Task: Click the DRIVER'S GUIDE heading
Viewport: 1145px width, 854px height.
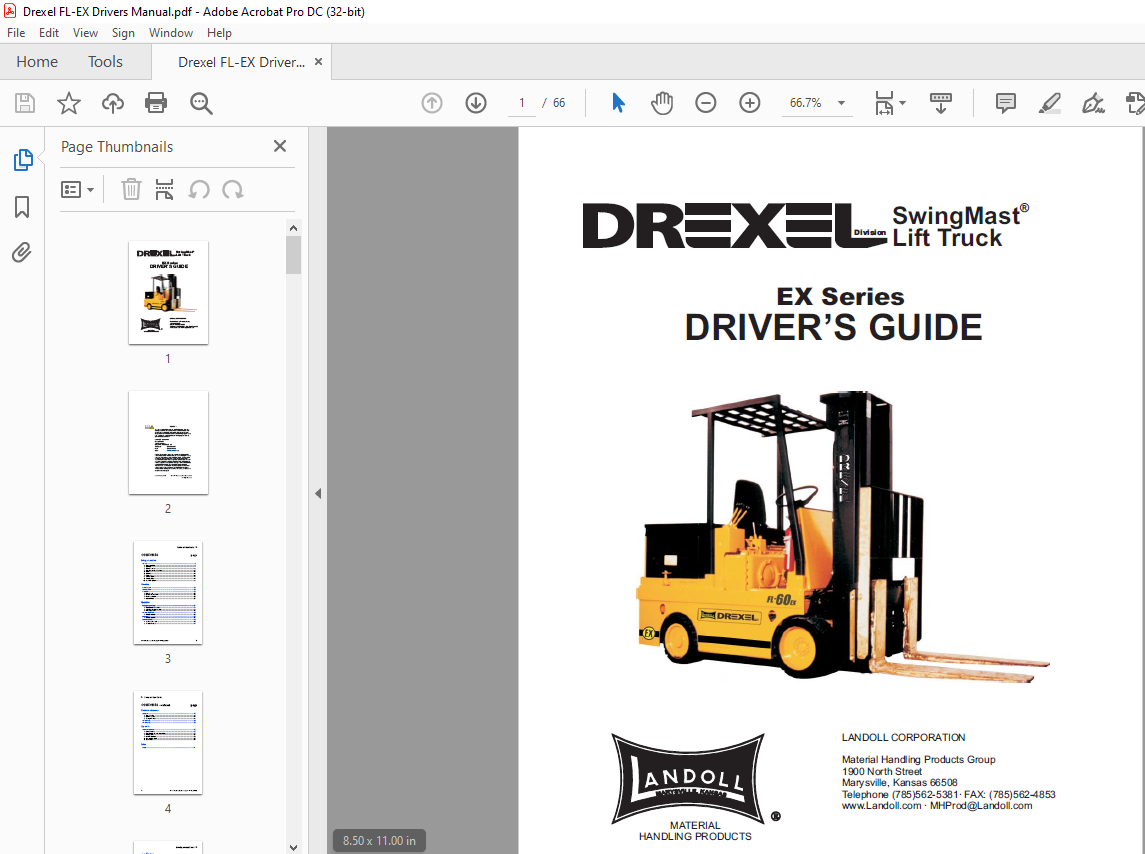Action: click(833, 327)
